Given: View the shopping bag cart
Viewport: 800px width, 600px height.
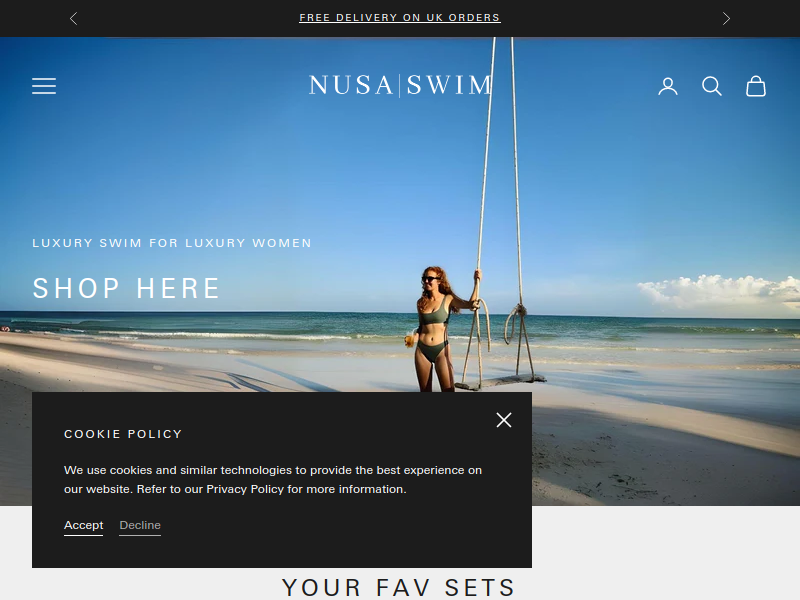Looking at the screenshot, I should [756, 86].
